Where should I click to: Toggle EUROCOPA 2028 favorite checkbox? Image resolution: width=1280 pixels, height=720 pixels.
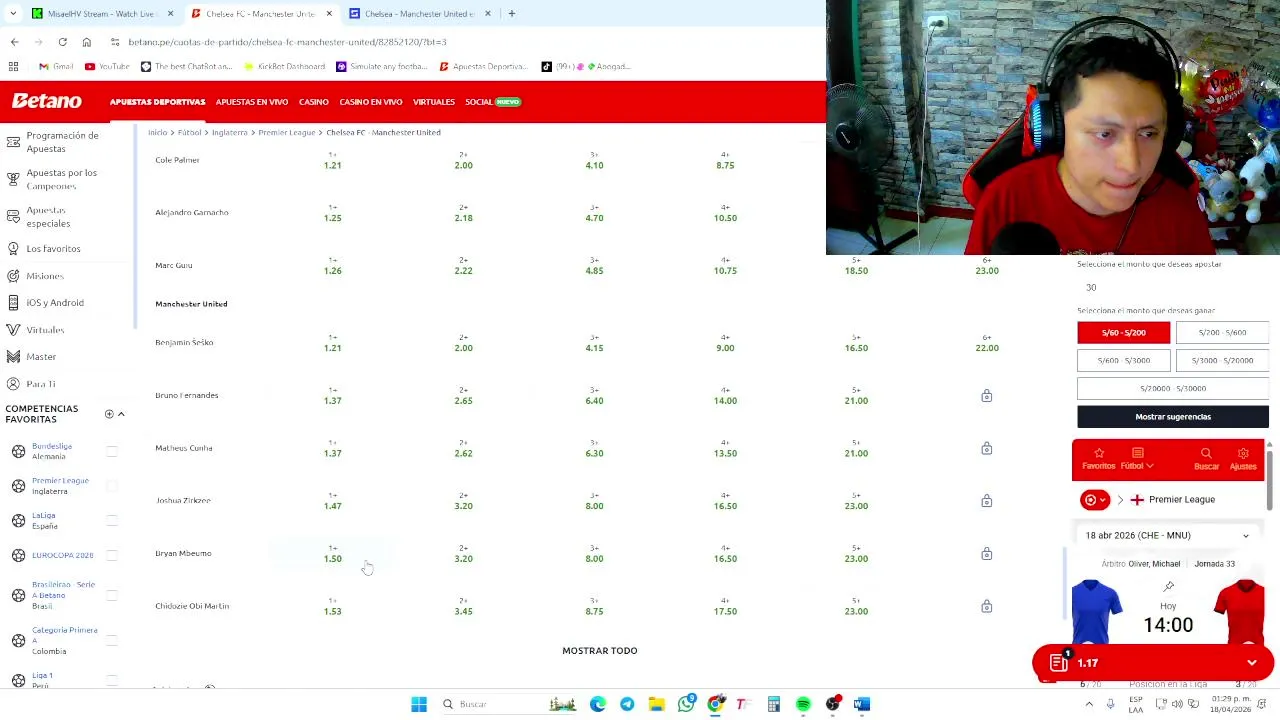pos(112,555)
